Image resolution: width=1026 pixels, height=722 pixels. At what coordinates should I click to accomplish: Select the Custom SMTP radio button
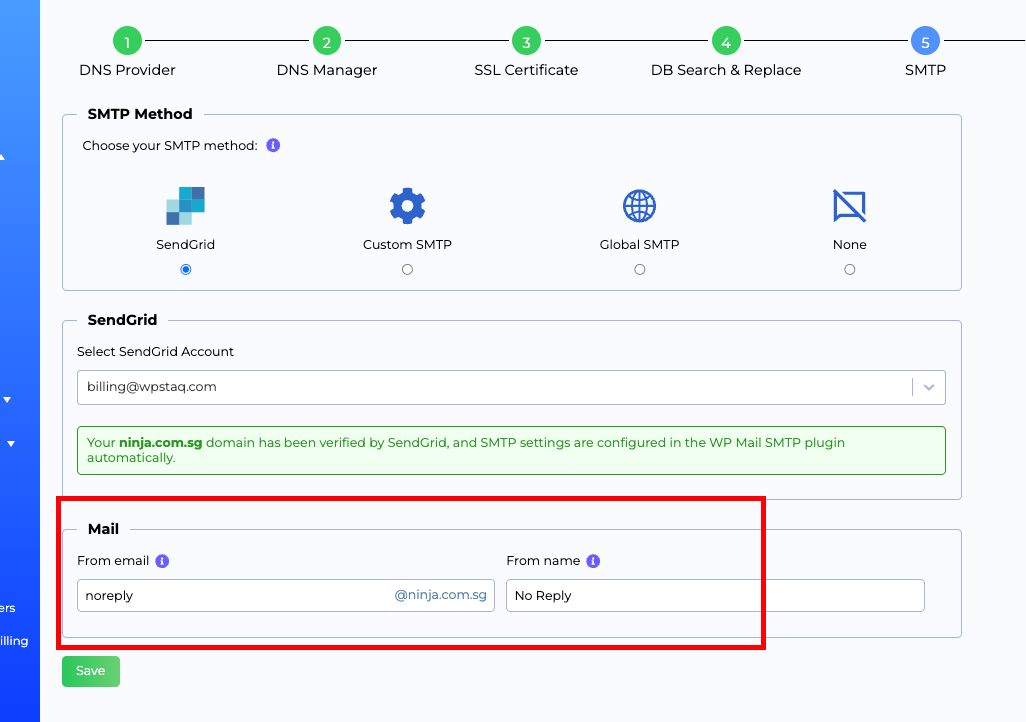[x=407, y=270]
